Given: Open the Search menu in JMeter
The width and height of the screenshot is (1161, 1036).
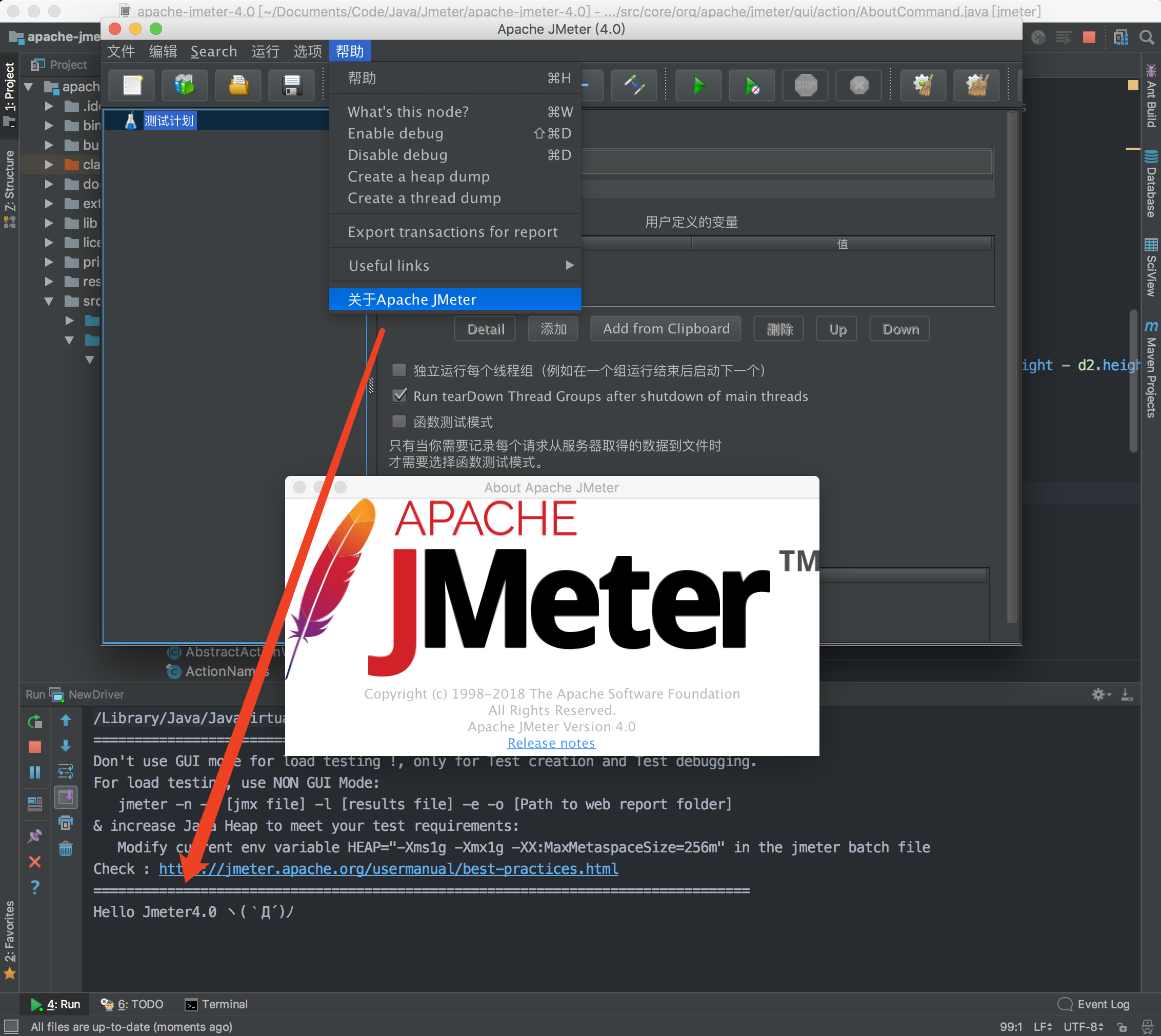Looking at the screenshot, I should [x=214, y=51].
